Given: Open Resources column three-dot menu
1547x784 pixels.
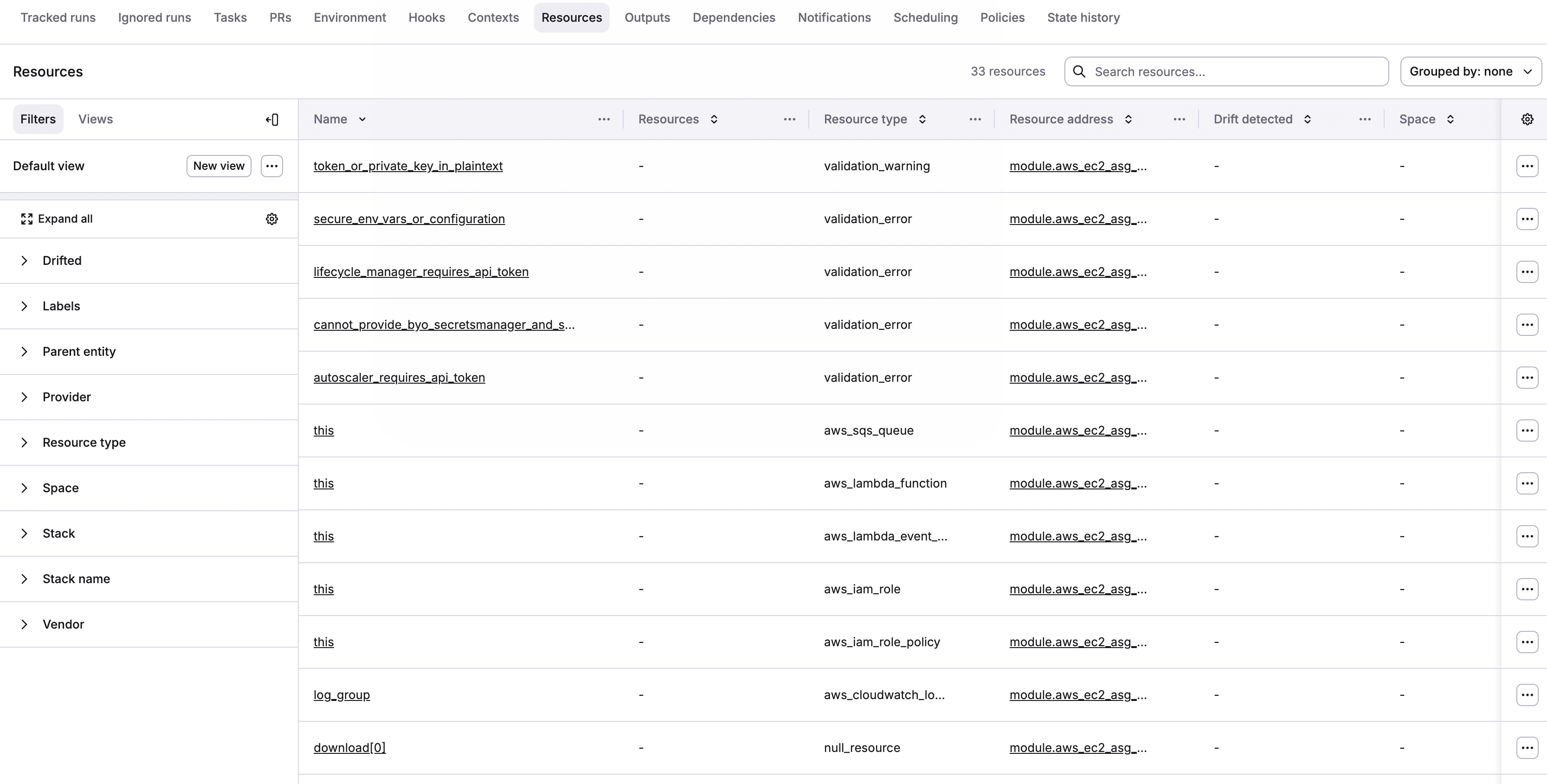Looking at the screenshot, I should click(x=790, y=120).
